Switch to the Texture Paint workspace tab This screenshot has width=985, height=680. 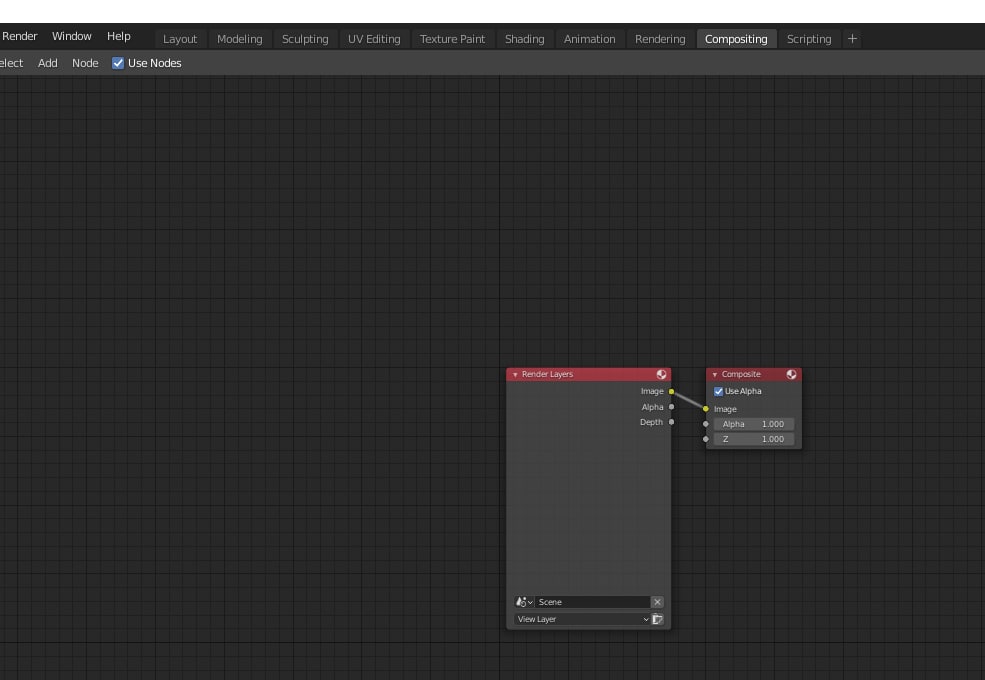(452, 39)
